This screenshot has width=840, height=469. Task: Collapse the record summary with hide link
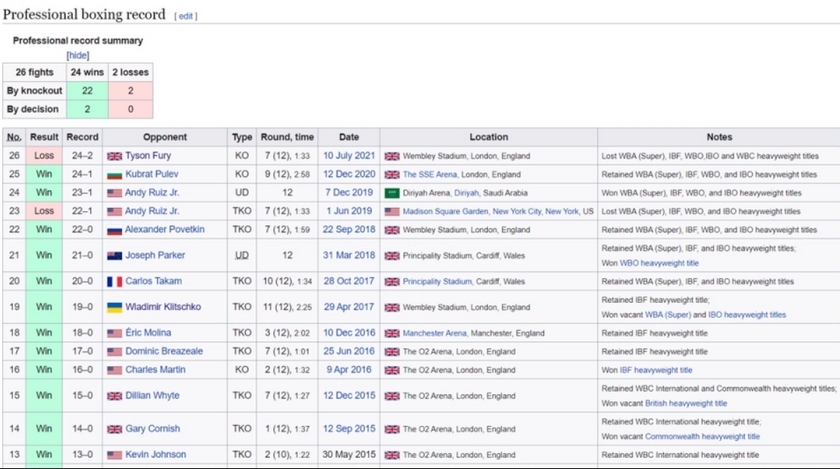tap(78, 55)
